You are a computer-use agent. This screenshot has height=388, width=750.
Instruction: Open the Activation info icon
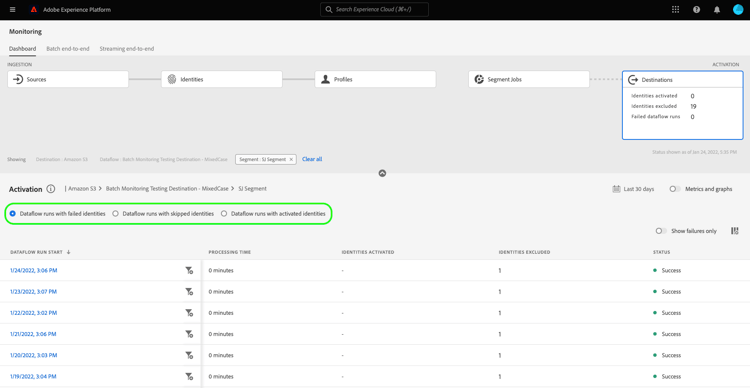(51, 189)
